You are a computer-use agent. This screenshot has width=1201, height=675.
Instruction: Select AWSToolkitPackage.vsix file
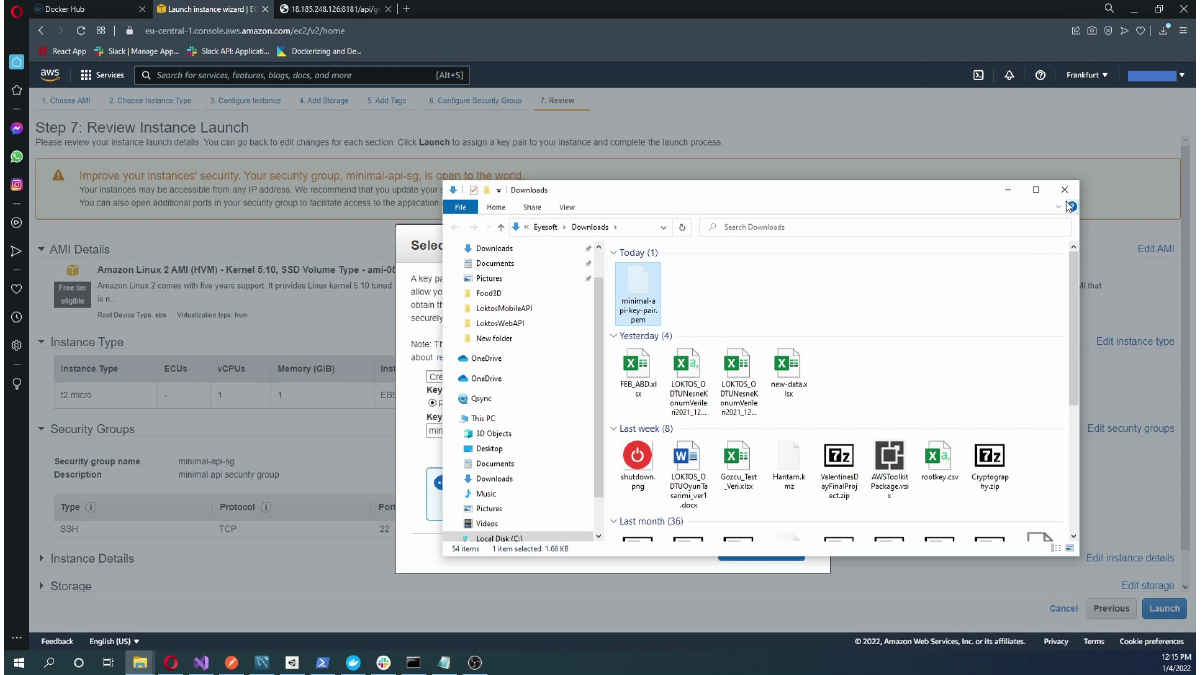pos(889,470)
